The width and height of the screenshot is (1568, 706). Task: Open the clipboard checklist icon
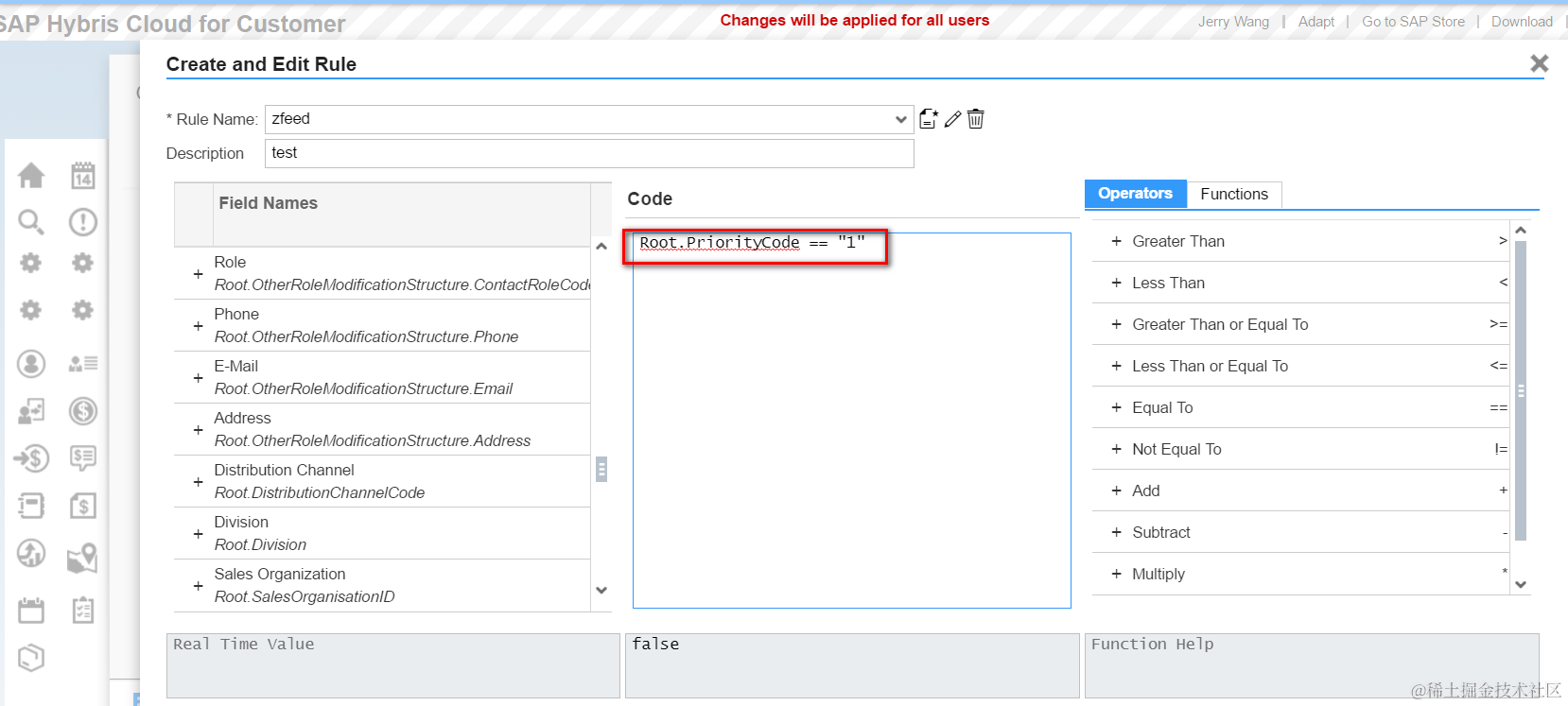tap(83, 611)
